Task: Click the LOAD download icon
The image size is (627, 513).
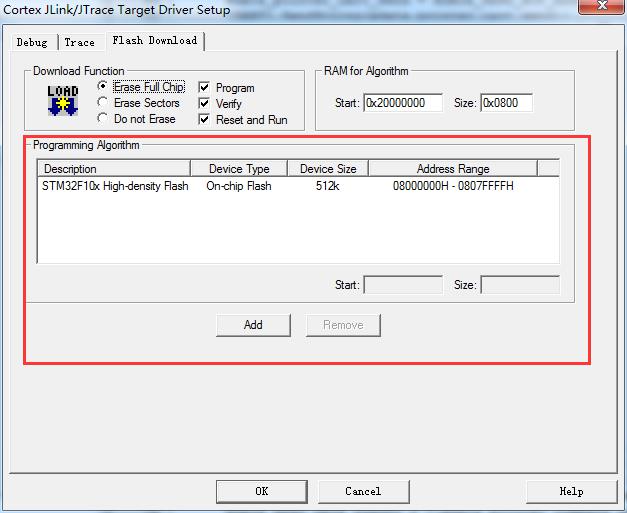Action: click(x=63, y=101)
